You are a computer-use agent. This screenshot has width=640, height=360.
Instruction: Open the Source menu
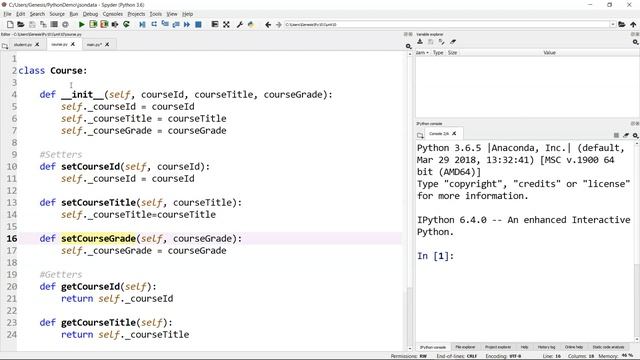(x=57, y=14)
